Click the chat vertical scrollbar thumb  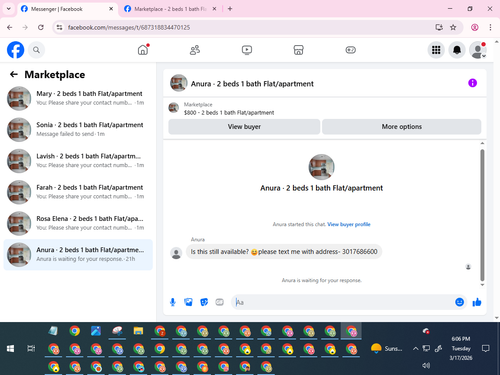click(482, 215)
